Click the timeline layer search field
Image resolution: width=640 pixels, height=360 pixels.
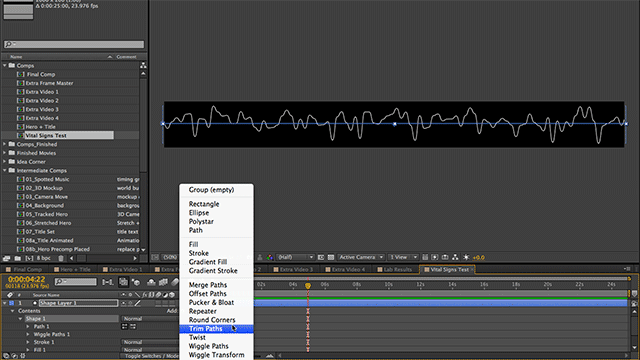point(76,282)
